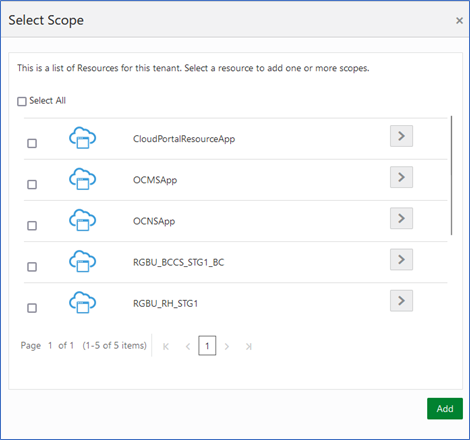The height and width of the screenshot is (440, 470).
Task: Click the Select All label text
Action: [47, 101]
